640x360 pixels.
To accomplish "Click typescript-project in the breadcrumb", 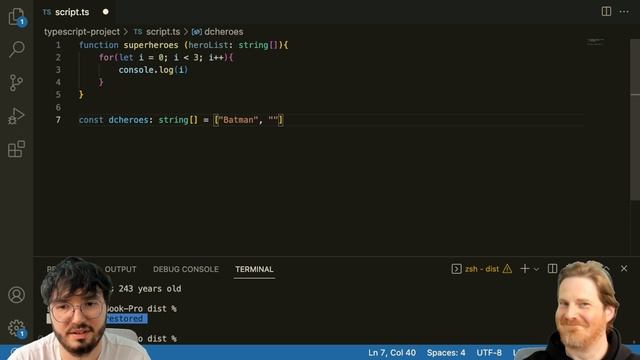I will 82,32.
